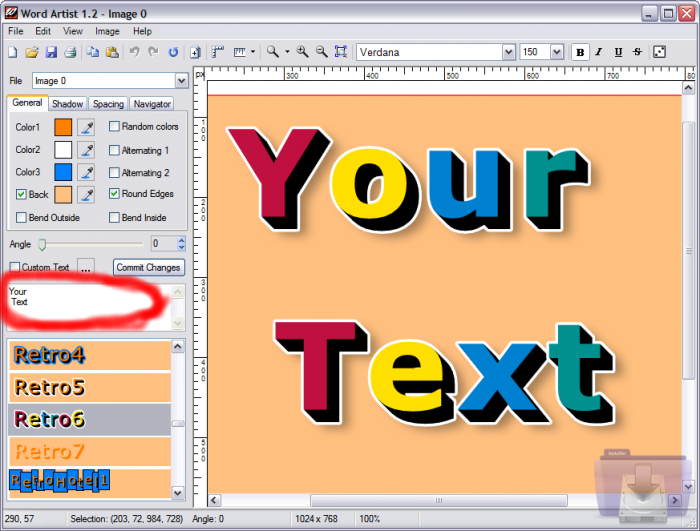Open a file via folder icon

pyautogui.click(x=32, y=52)
